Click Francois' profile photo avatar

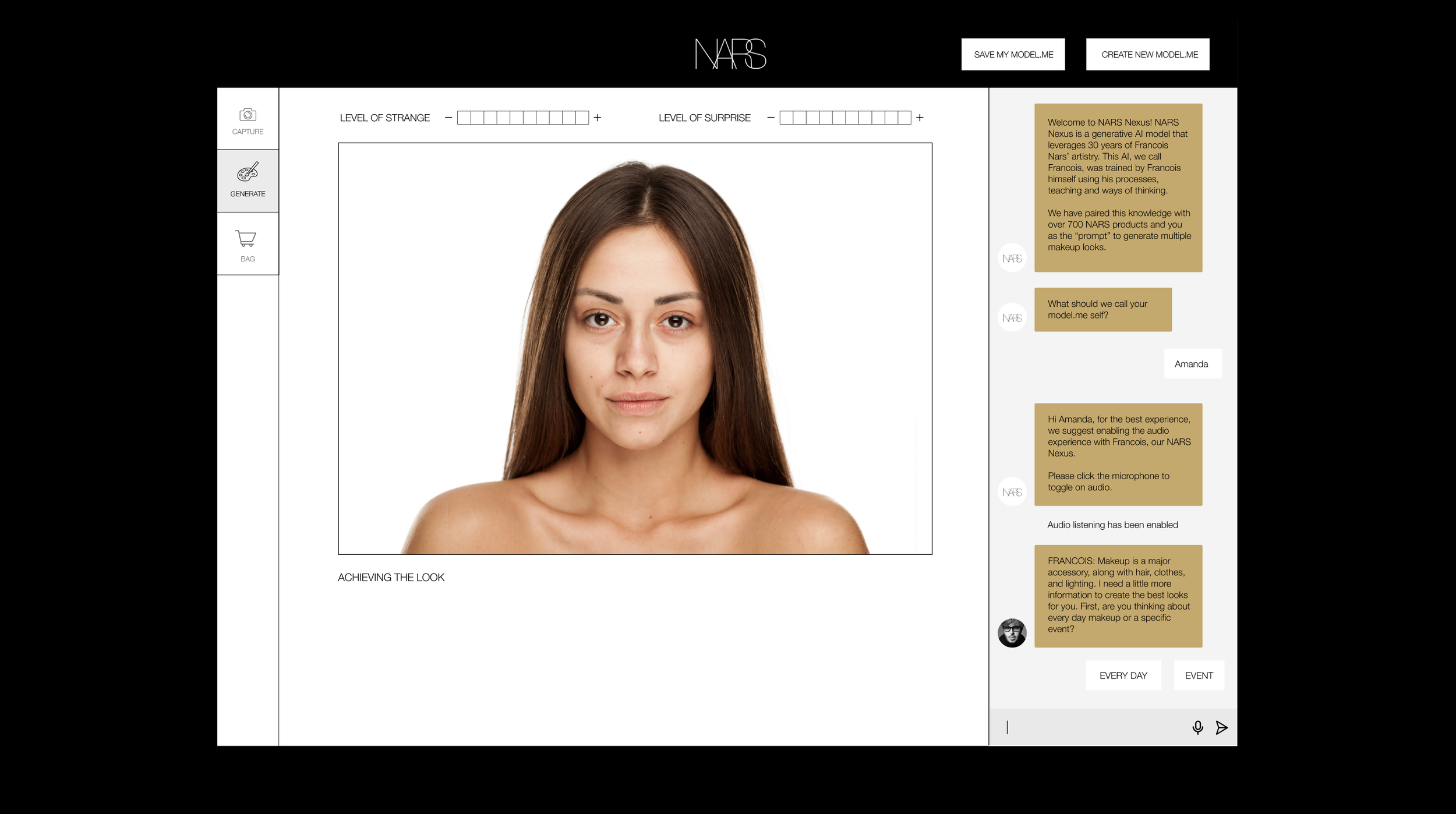1012,633
